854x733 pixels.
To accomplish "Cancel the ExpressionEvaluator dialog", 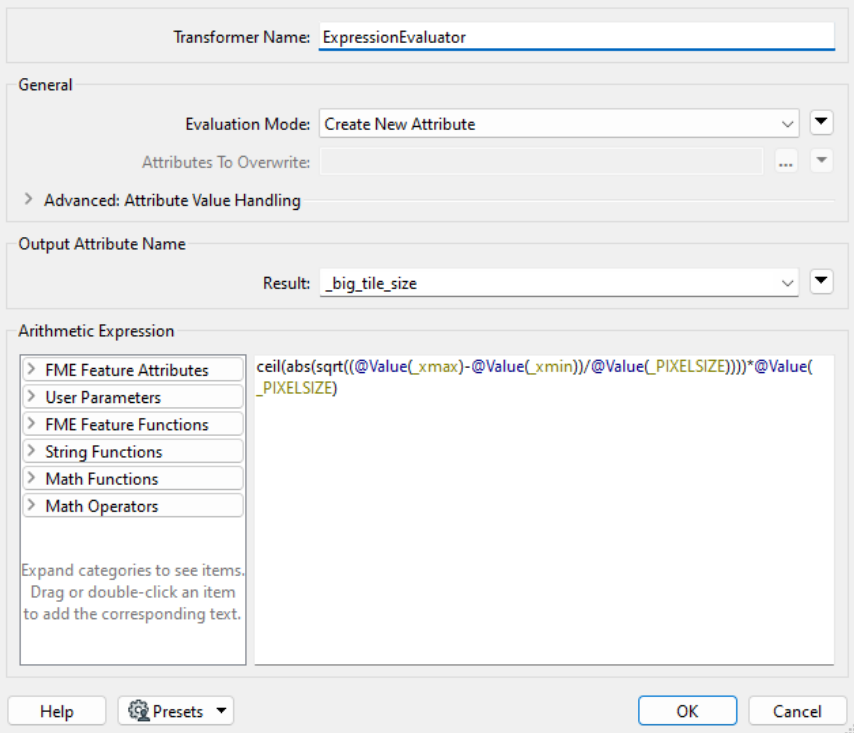I will click(797, 711).
